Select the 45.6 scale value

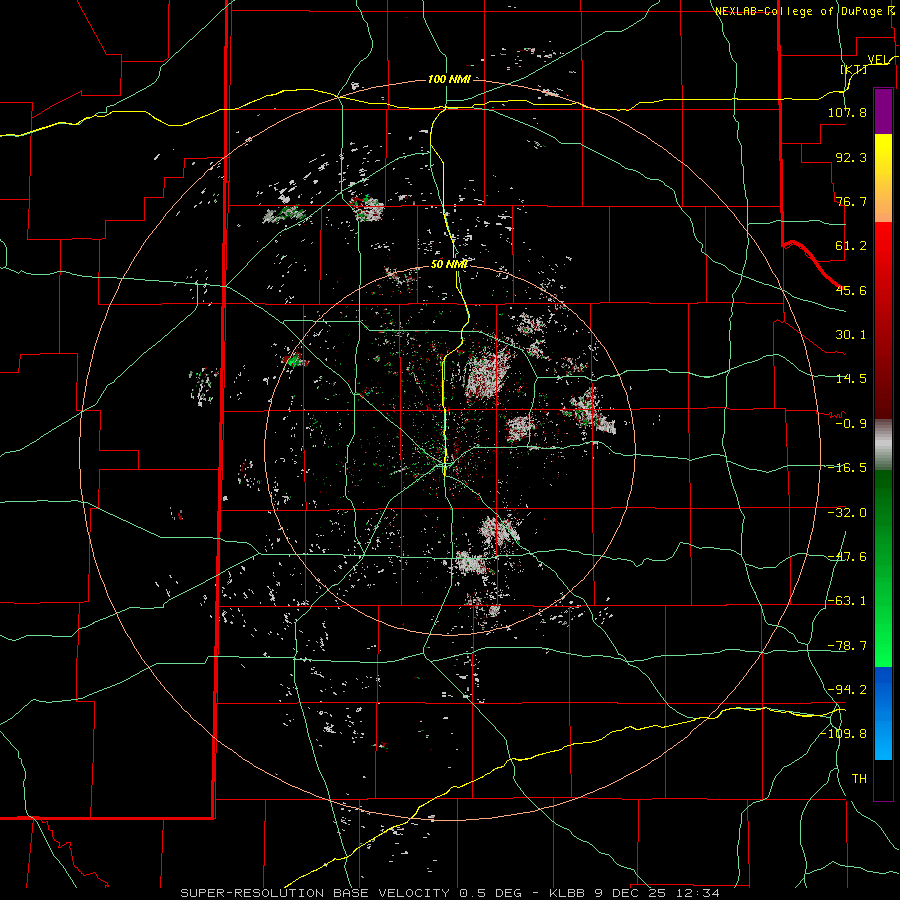(x=851, y=290)
